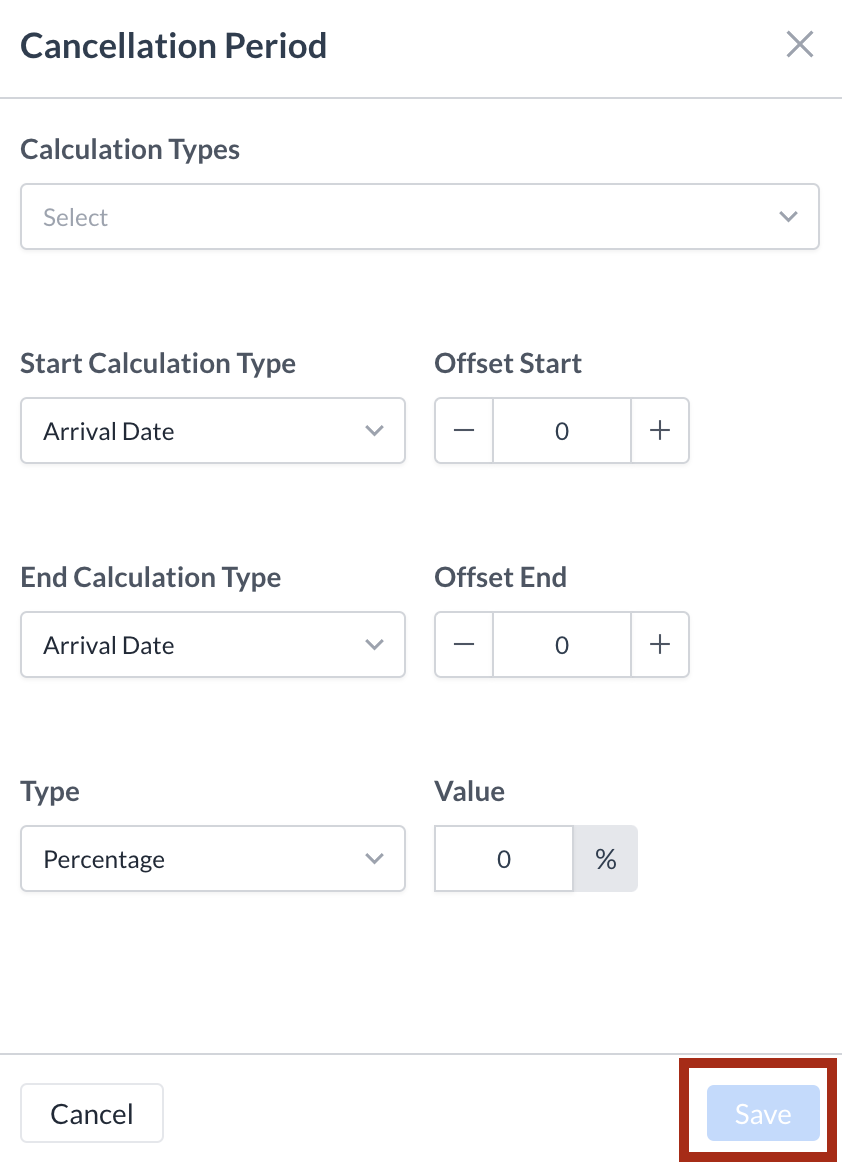
Task: Click the Offset Start number field
Action: tap(562, 431)
